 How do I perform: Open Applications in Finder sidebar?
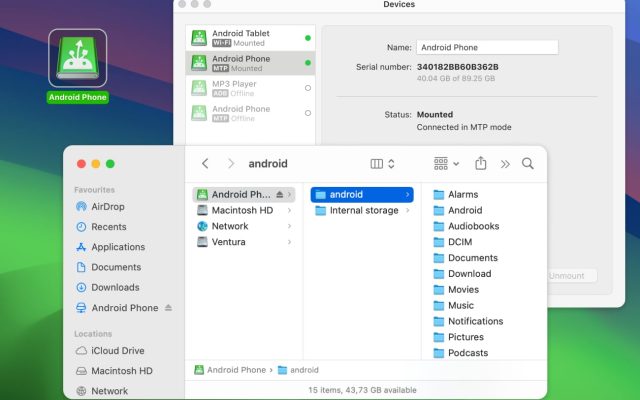110,247
